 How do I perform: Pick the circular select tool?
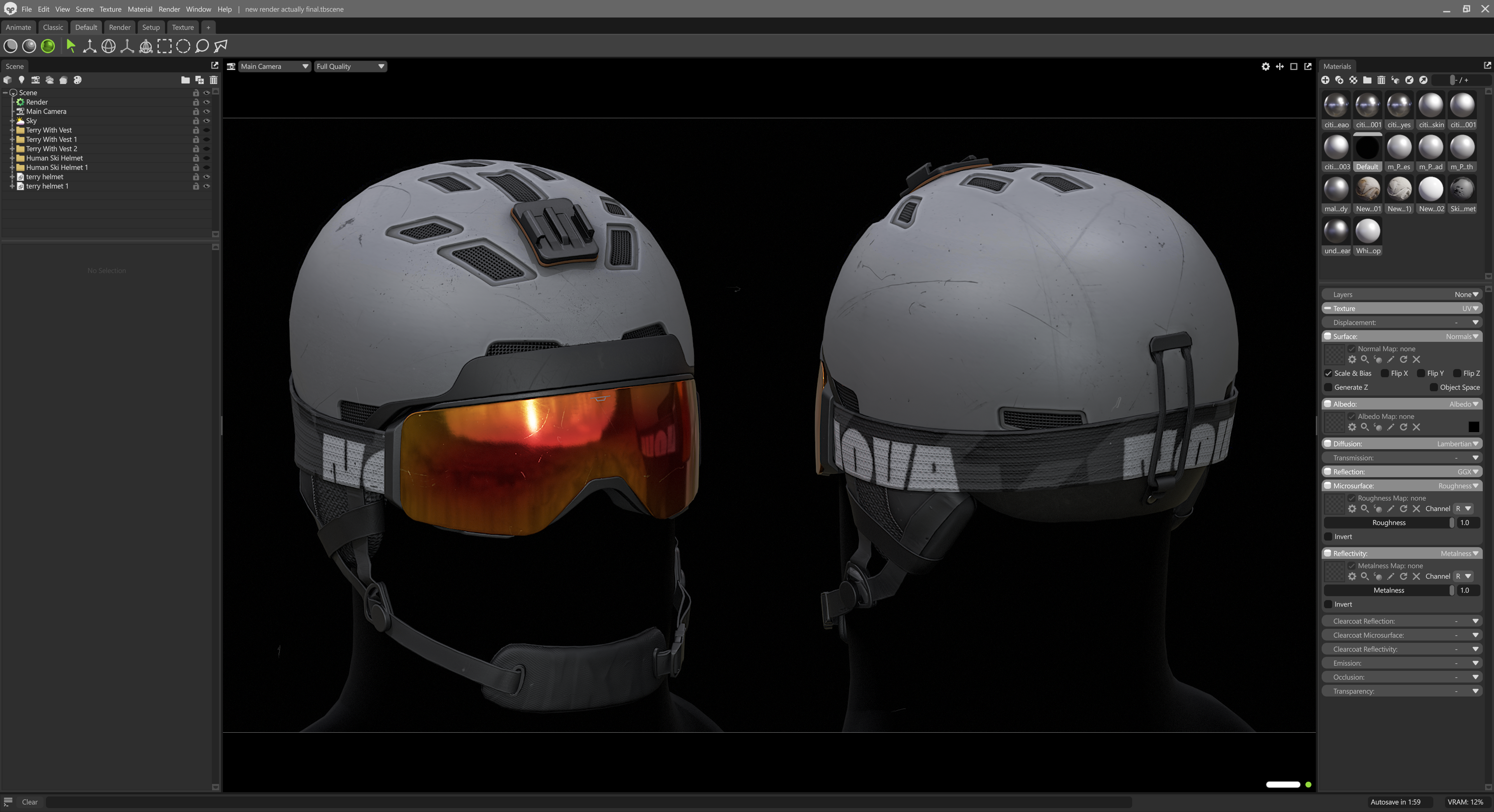tap(183, 46)
